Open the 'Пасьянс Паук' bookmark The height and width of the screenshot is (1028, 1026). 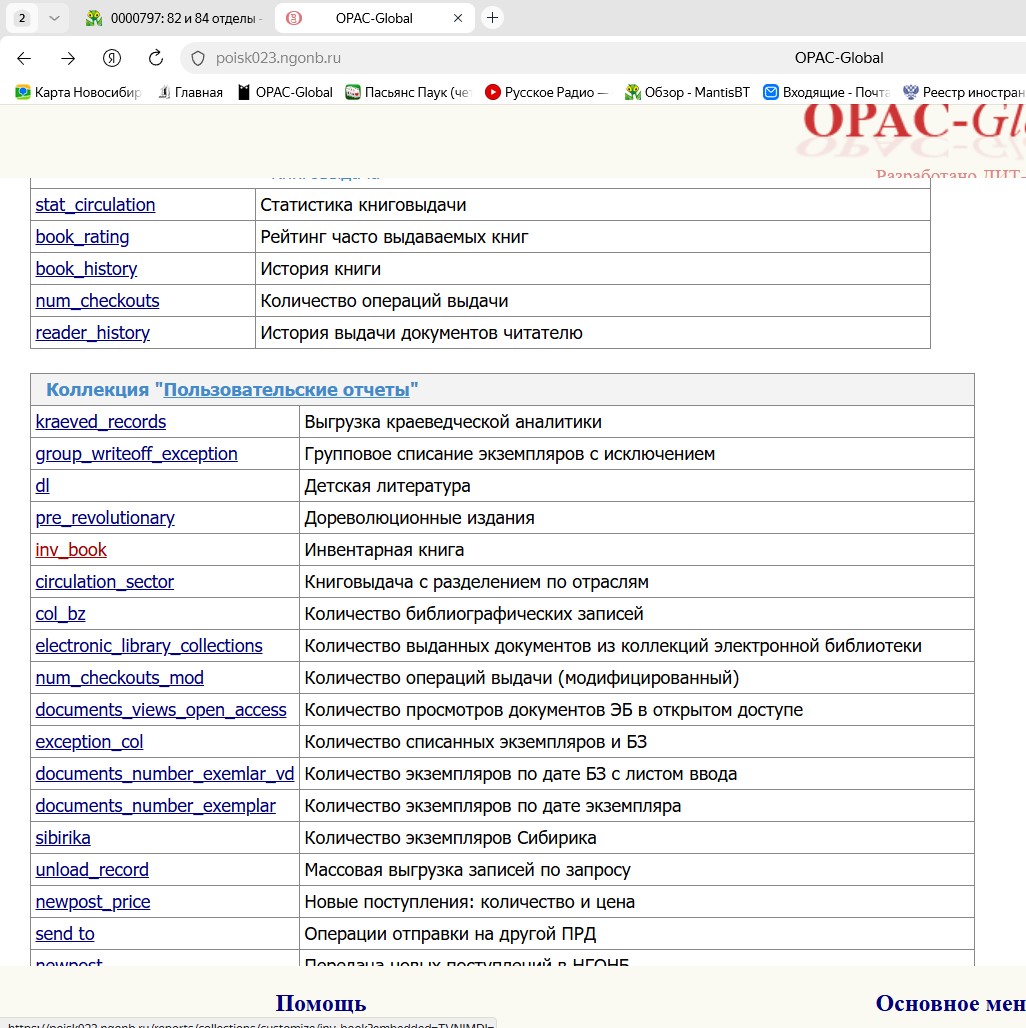click(x=408, y=92)
